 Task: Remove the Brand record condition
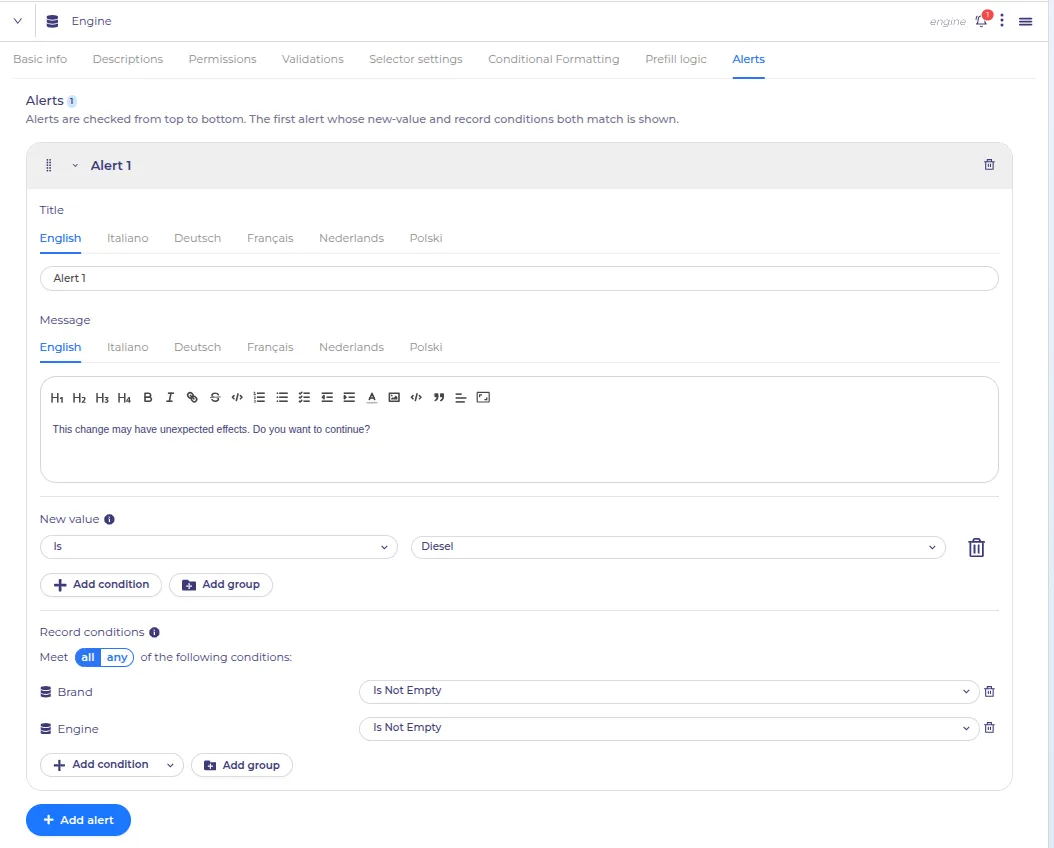point(989,691)
